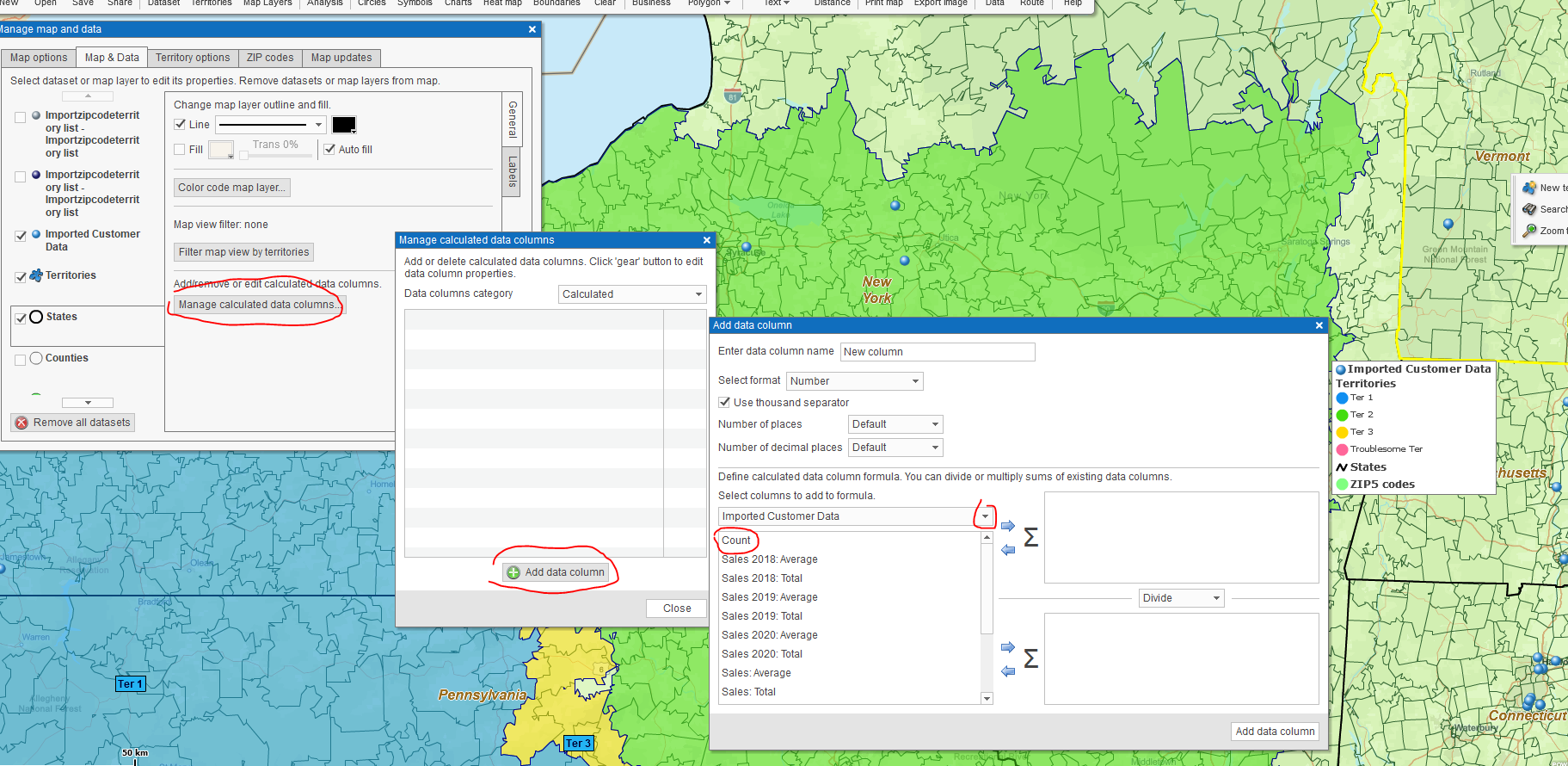1568x766 pixels.
Task: Click the Ter 2 green legend dot
Action: (1342, 415)
